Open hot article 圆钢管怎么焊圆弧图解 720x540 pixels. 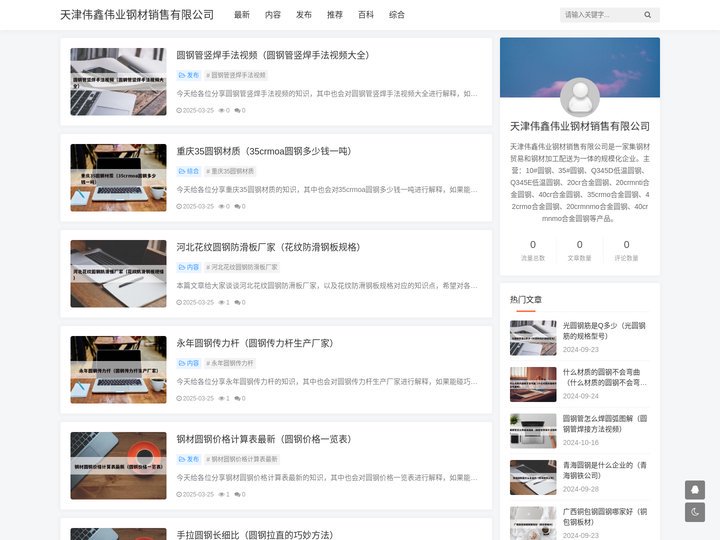tap(604, 423)
